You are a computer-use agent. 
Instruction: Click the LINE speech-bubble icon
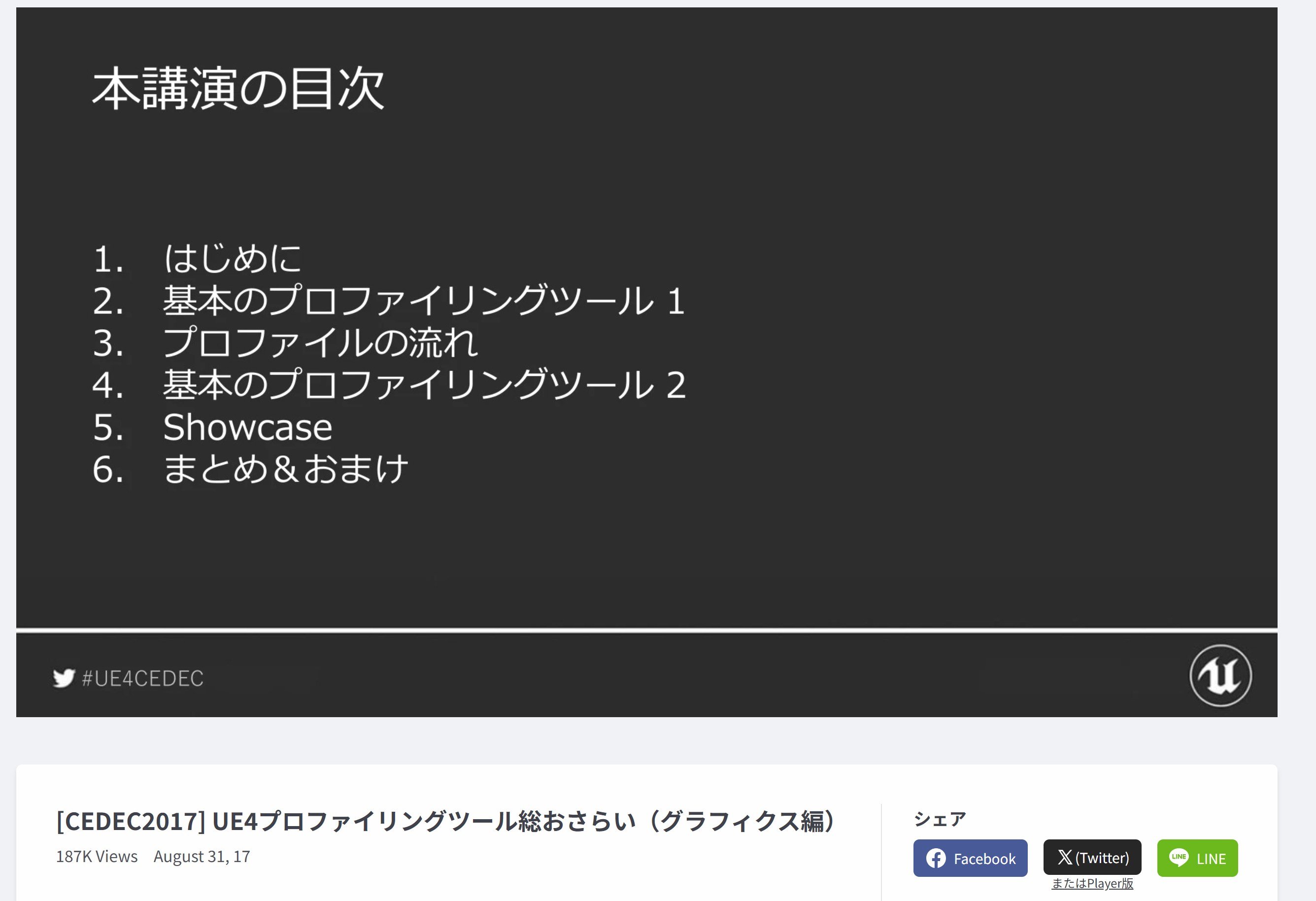1179,858
